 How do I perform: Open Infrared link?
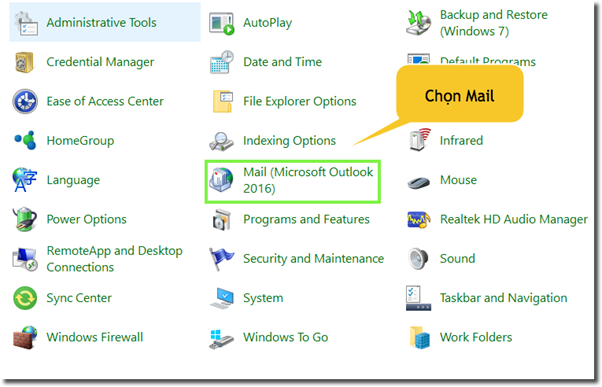[461, 141]
